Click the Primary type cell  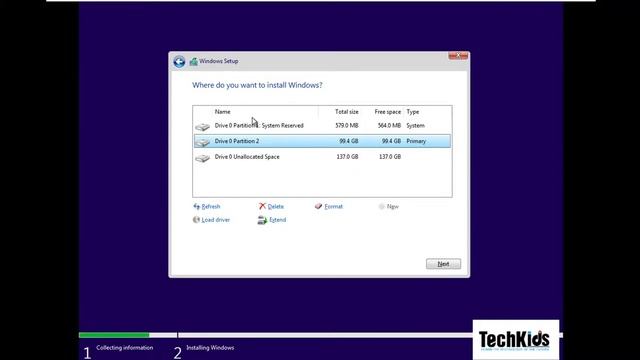(416, 141)
